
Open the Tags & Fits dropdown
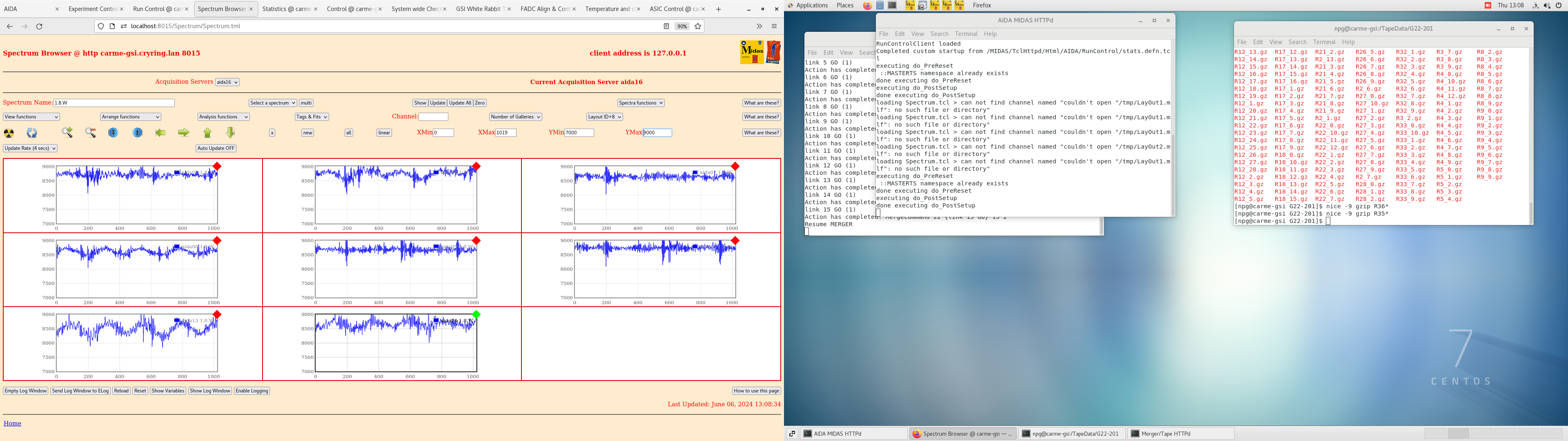(x=312, y=117)
